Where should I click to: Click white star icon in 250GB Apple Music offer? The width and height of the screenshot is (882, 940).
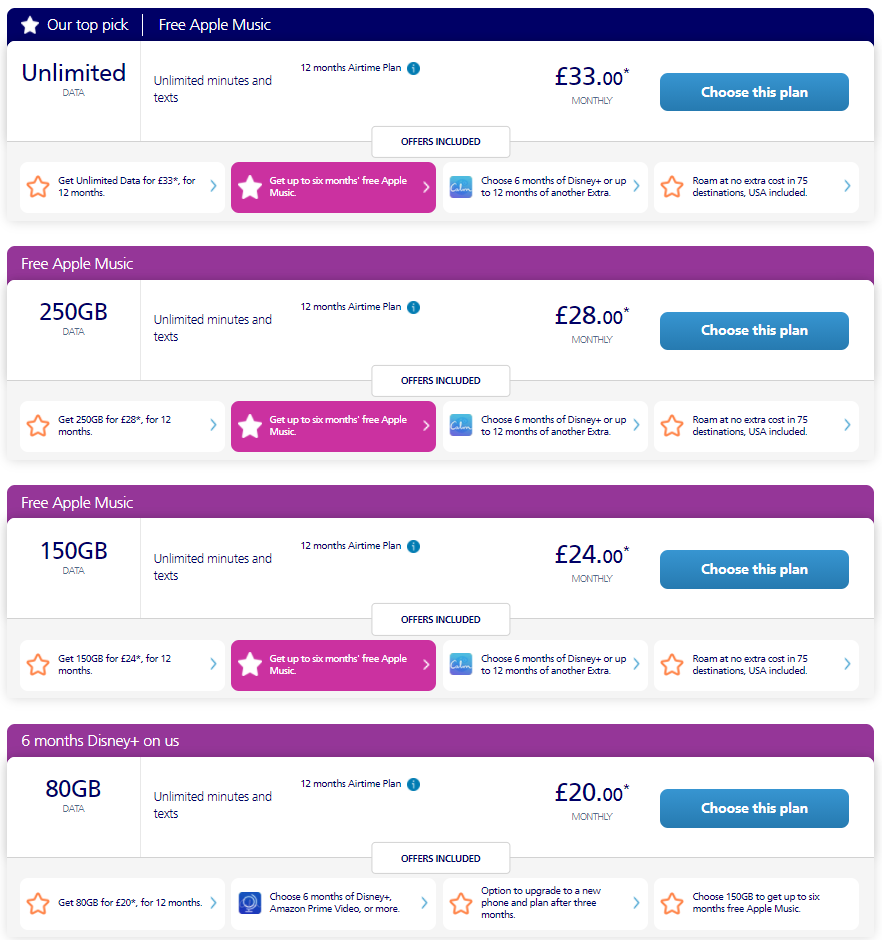pyautogui.click(x=250, y=426)
